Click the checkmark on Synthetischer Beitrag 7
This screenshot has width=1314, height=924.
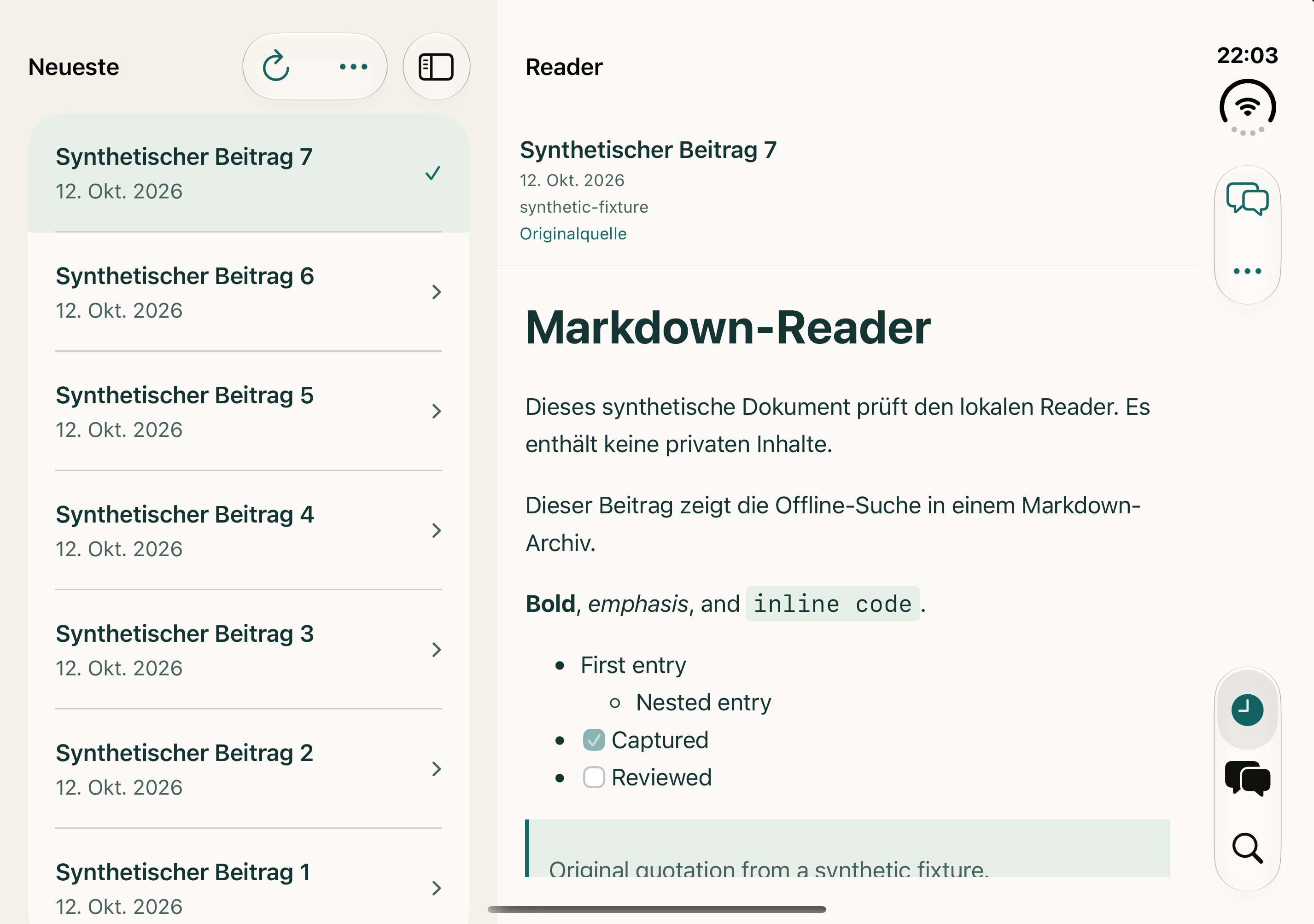pos(433,173)
